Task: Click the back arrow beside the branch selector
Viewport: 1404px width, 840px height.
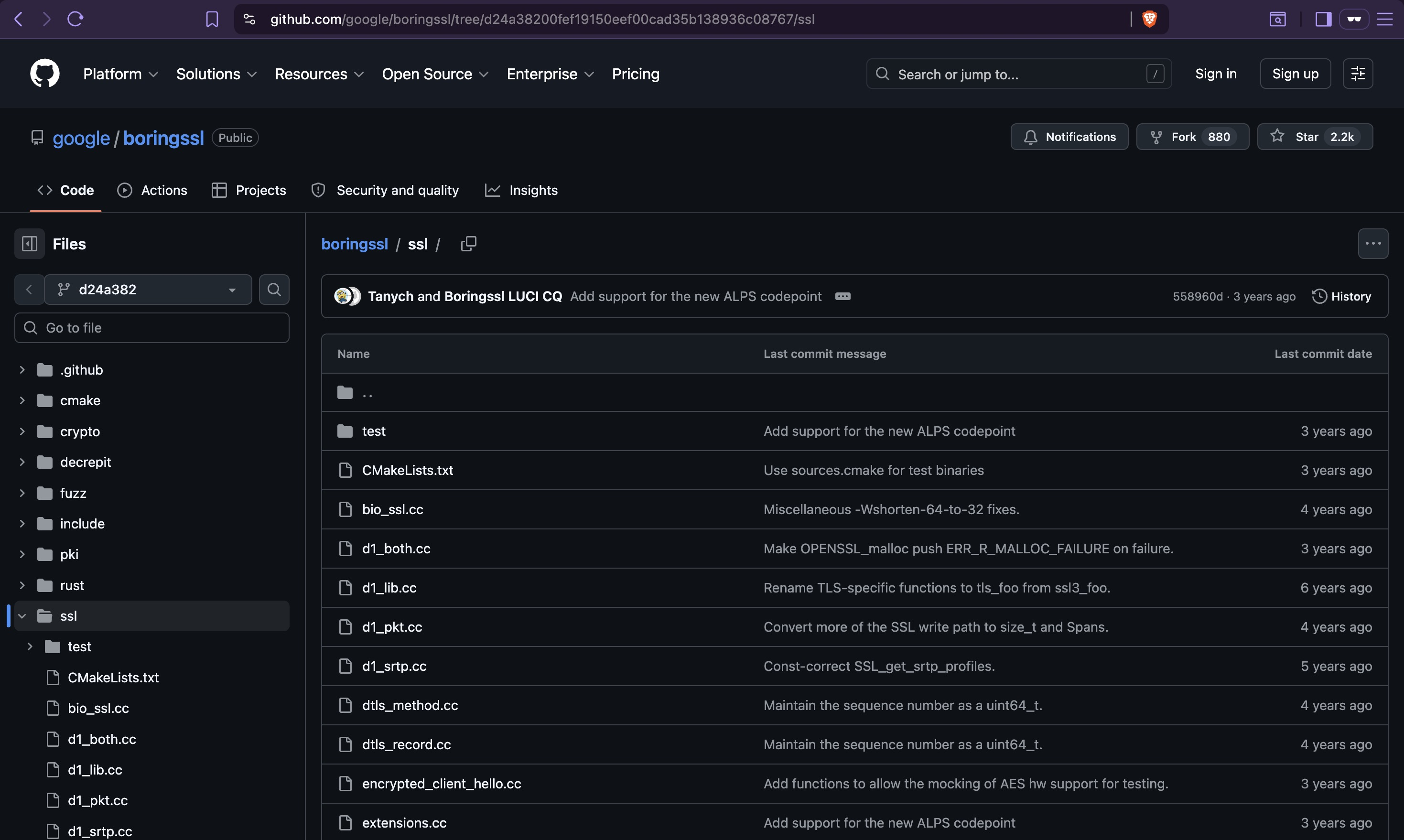Action: pos(29,290)
